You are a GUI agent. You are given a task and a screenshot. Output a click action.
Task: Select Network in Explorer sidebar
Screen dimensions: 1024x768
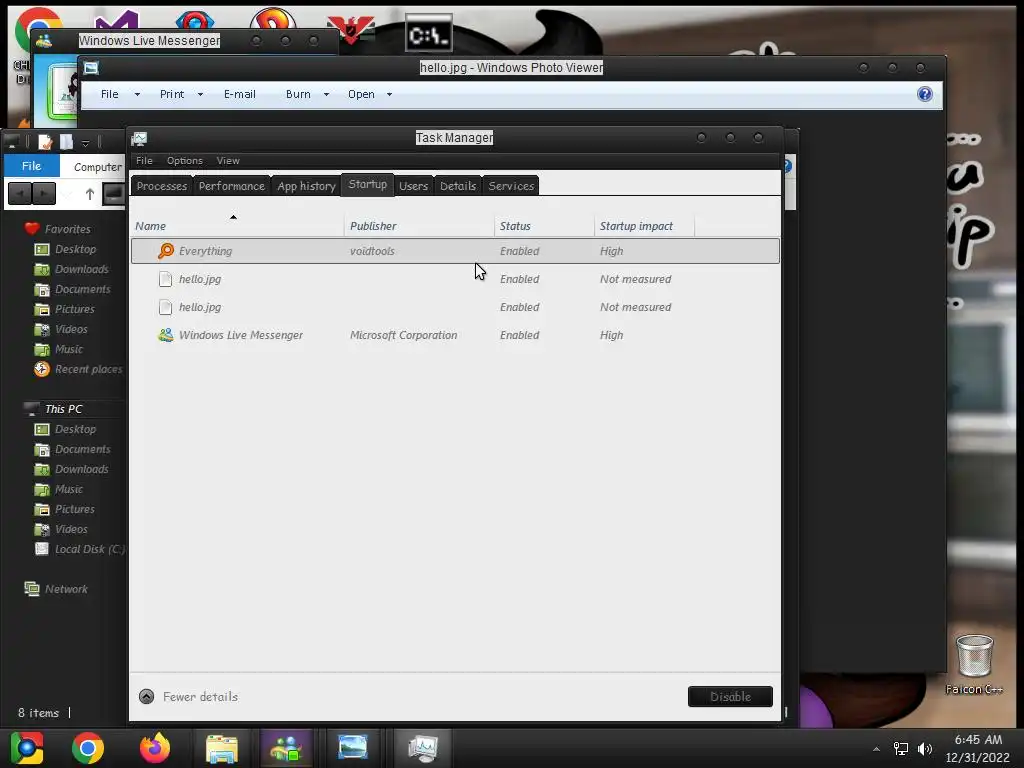pos(56,589)
